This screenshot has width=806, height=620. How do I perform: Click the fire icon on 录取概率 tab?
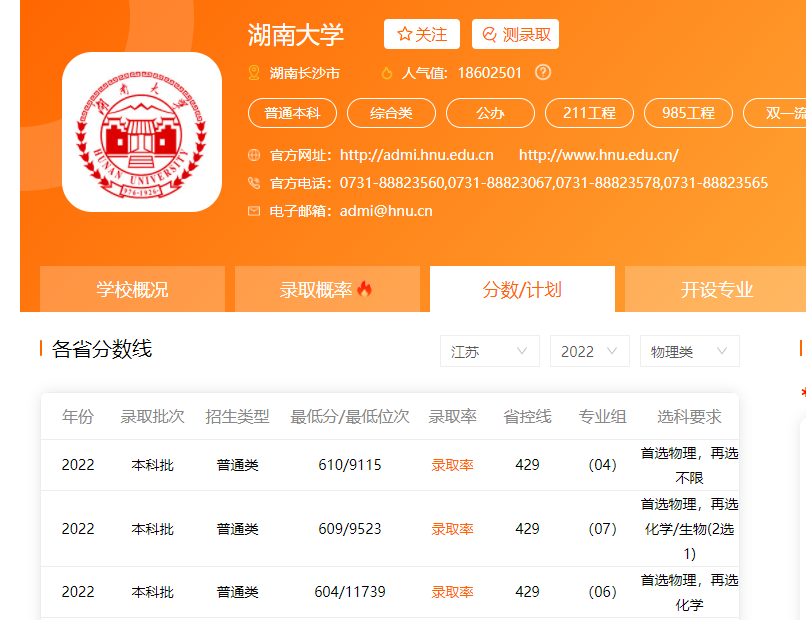tap(364, 289)
